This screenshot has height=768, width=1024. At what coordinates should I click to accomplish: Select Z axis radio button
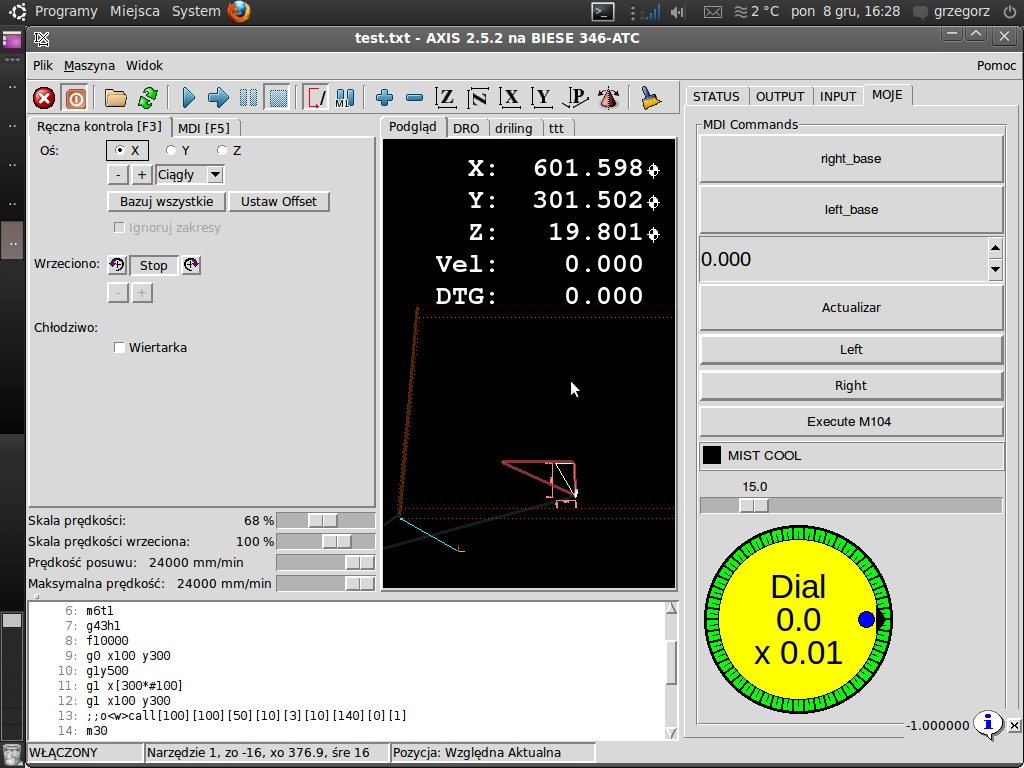coord(229,150)
